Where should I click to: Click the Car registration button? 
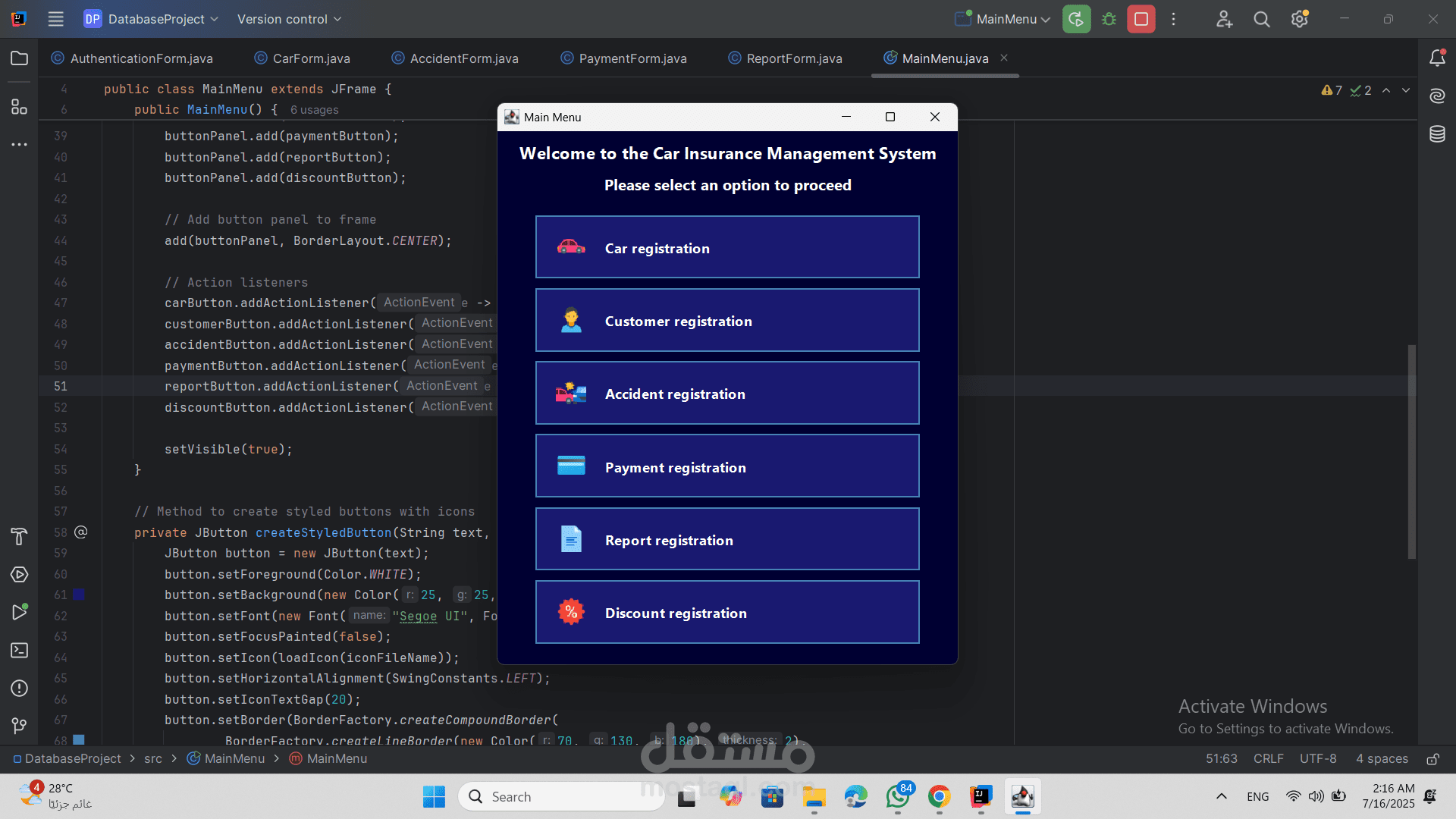(x=726, y=247)
